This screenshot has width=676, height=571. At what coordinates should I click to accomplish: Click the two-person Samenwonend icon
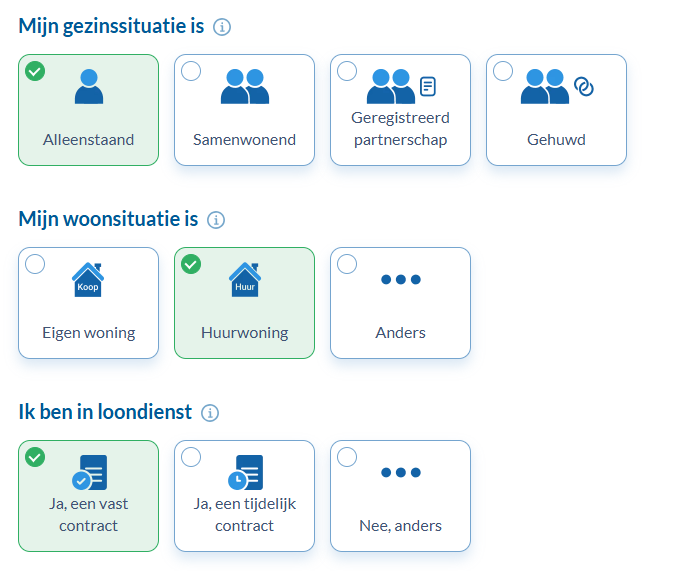[245, 87]
